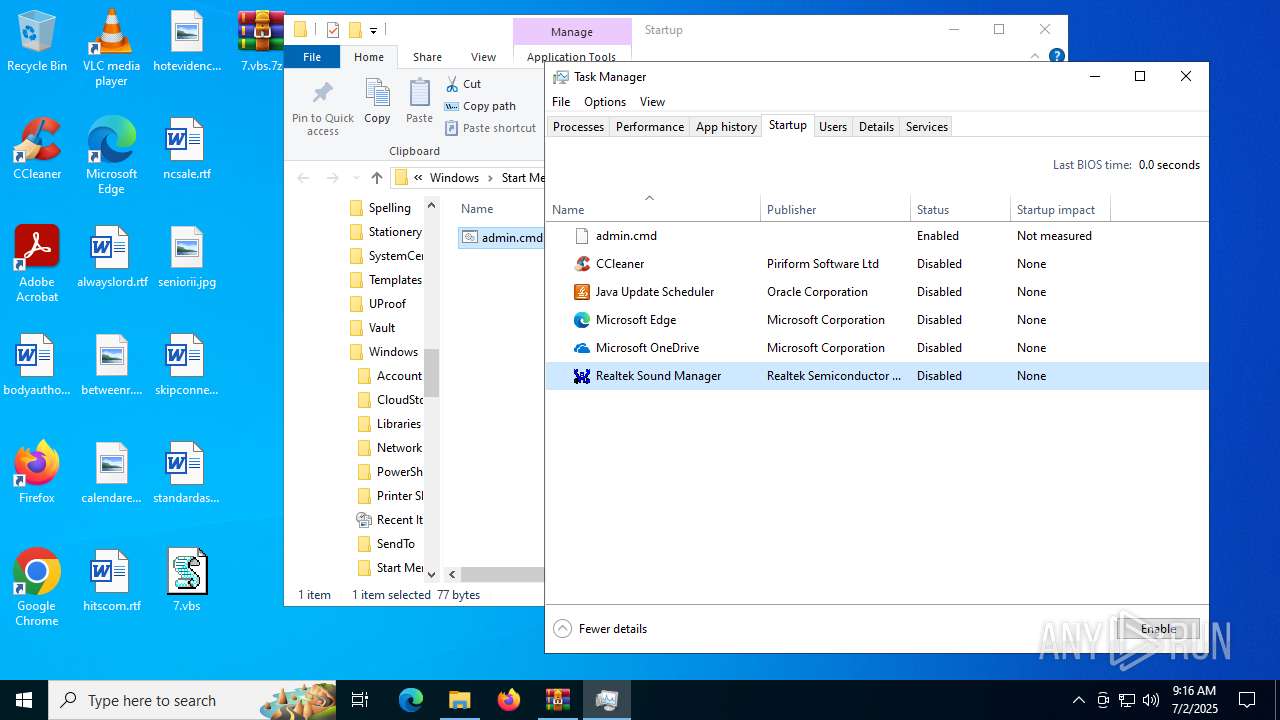Select the 7.vbs script file icon
The image size is (1280, 720).
click(x=187, y=580)
